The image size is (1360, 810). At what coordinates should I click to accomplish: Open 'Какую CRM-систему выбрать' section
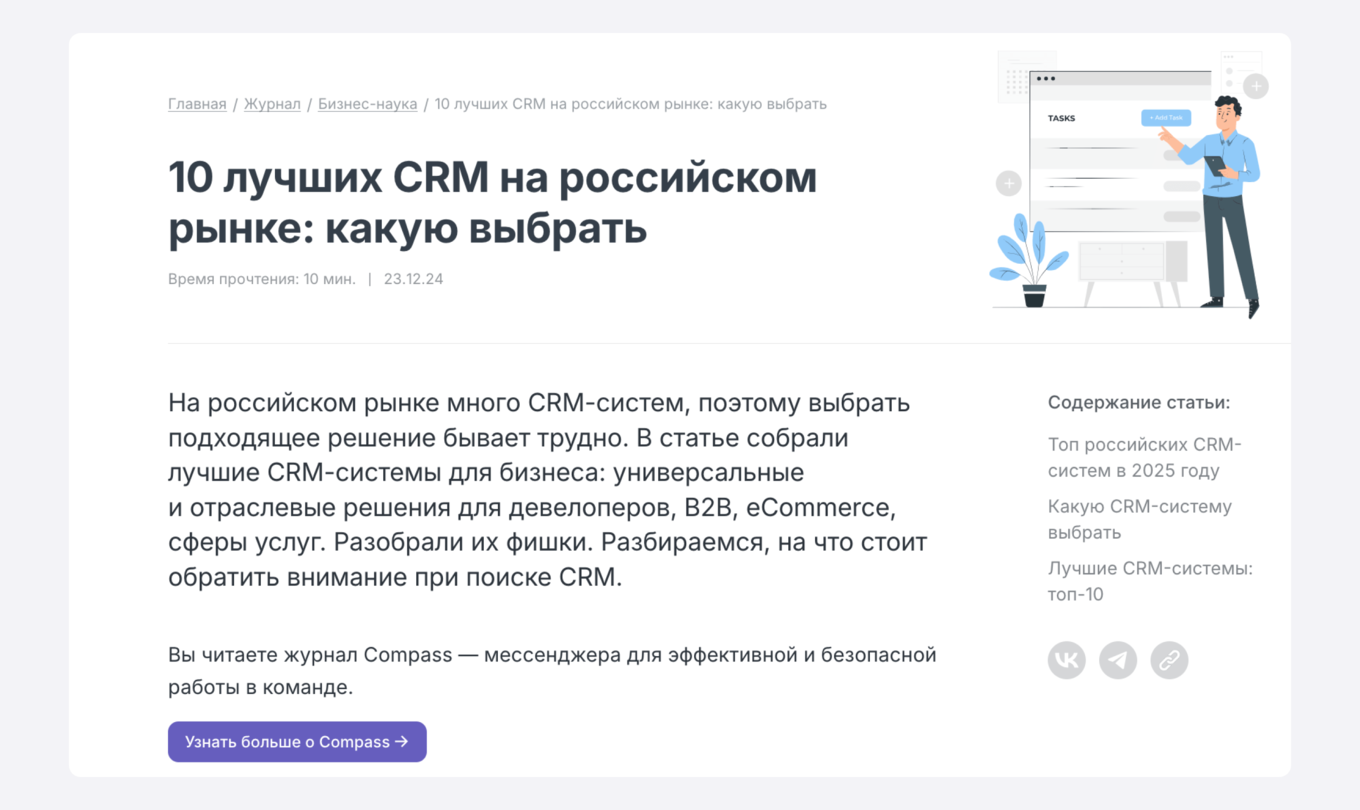[1139, 519]
